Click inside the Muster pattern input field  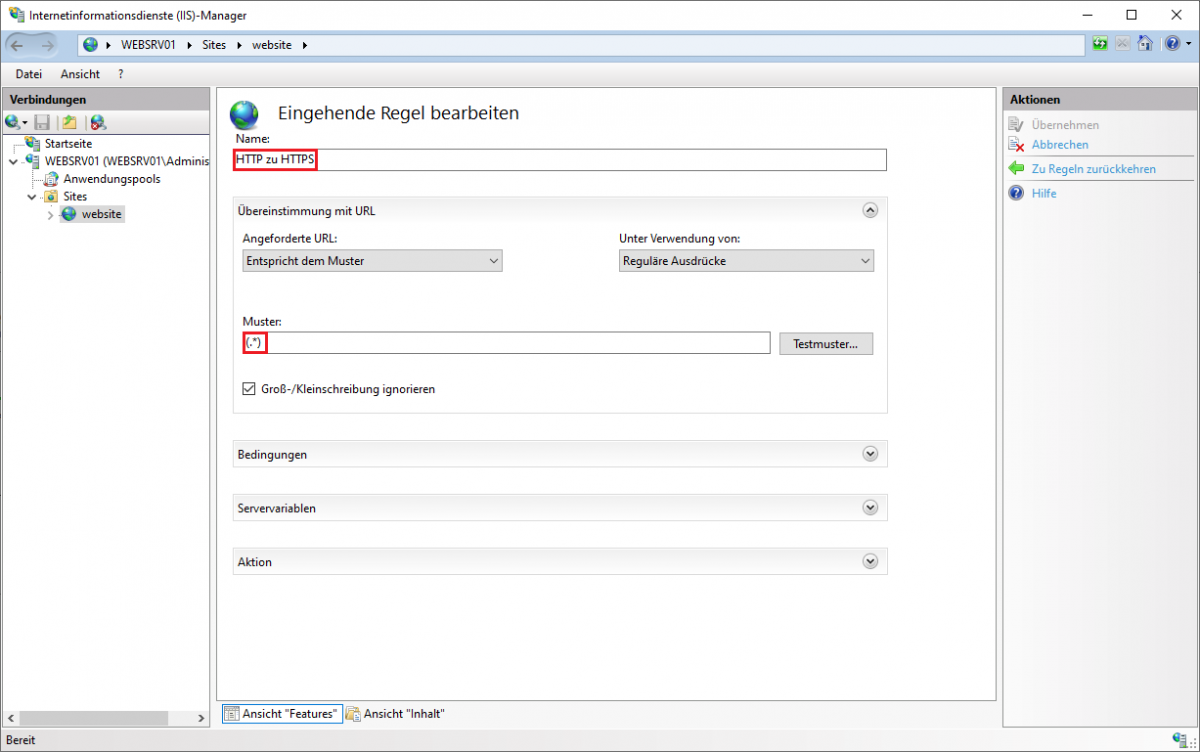click(x=500, y=342)
